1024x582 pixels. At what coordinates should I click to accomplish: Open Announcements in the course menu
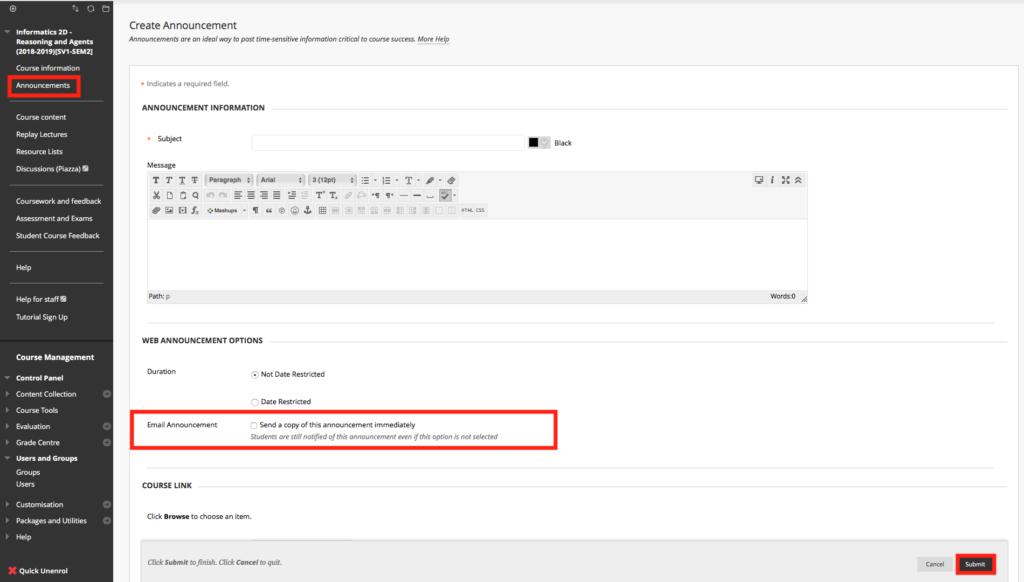(43, 86)
